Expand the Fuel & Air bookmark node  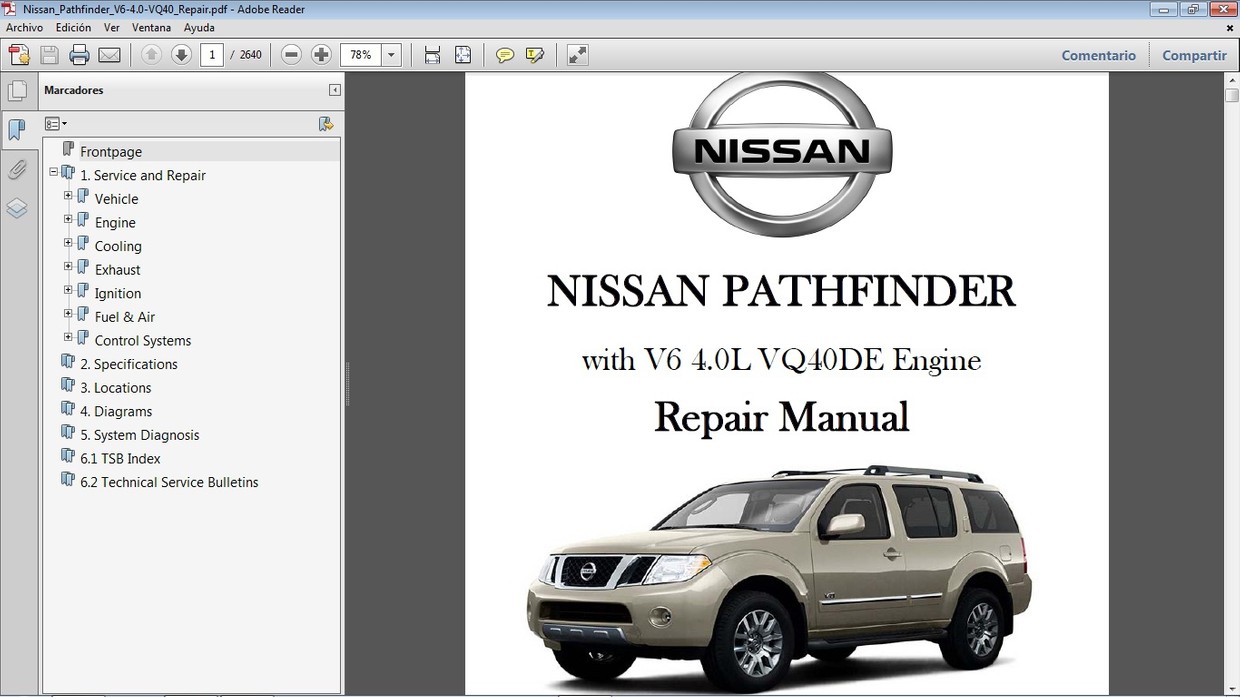point(68,313)
